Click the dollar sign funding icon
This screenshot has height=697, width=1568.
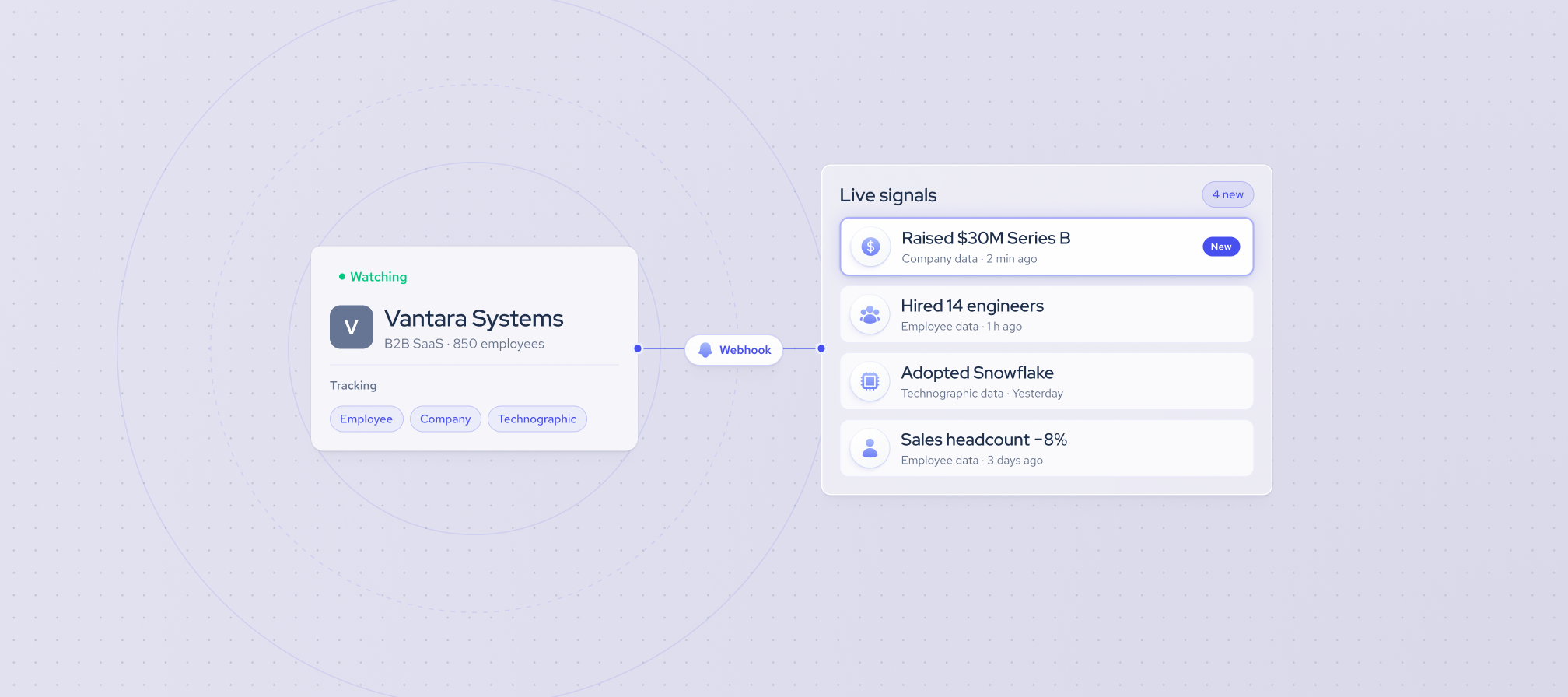pos(870,247)
